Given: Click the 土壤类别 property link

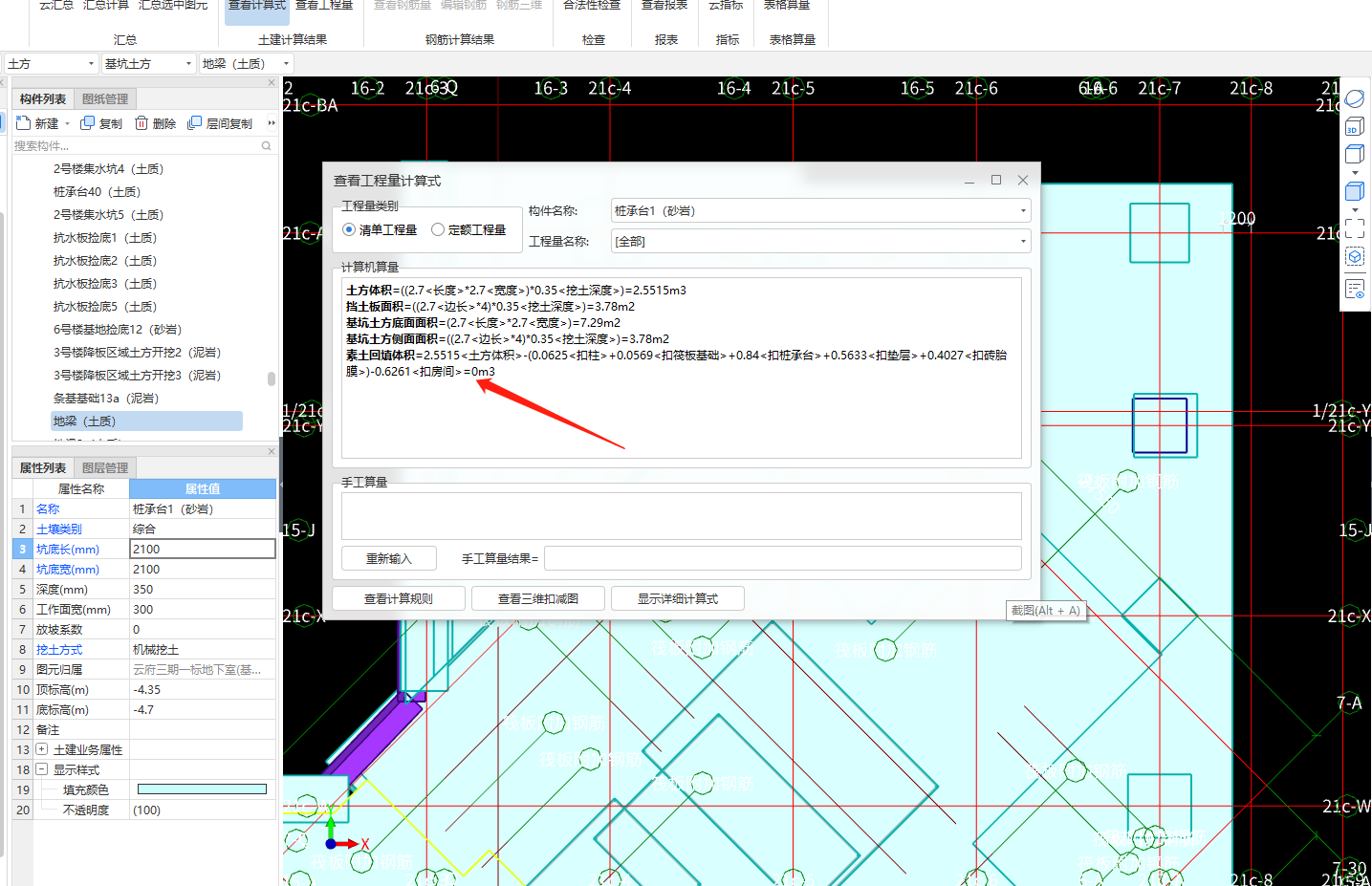Looking at the screenshot, I should point(59,529).
